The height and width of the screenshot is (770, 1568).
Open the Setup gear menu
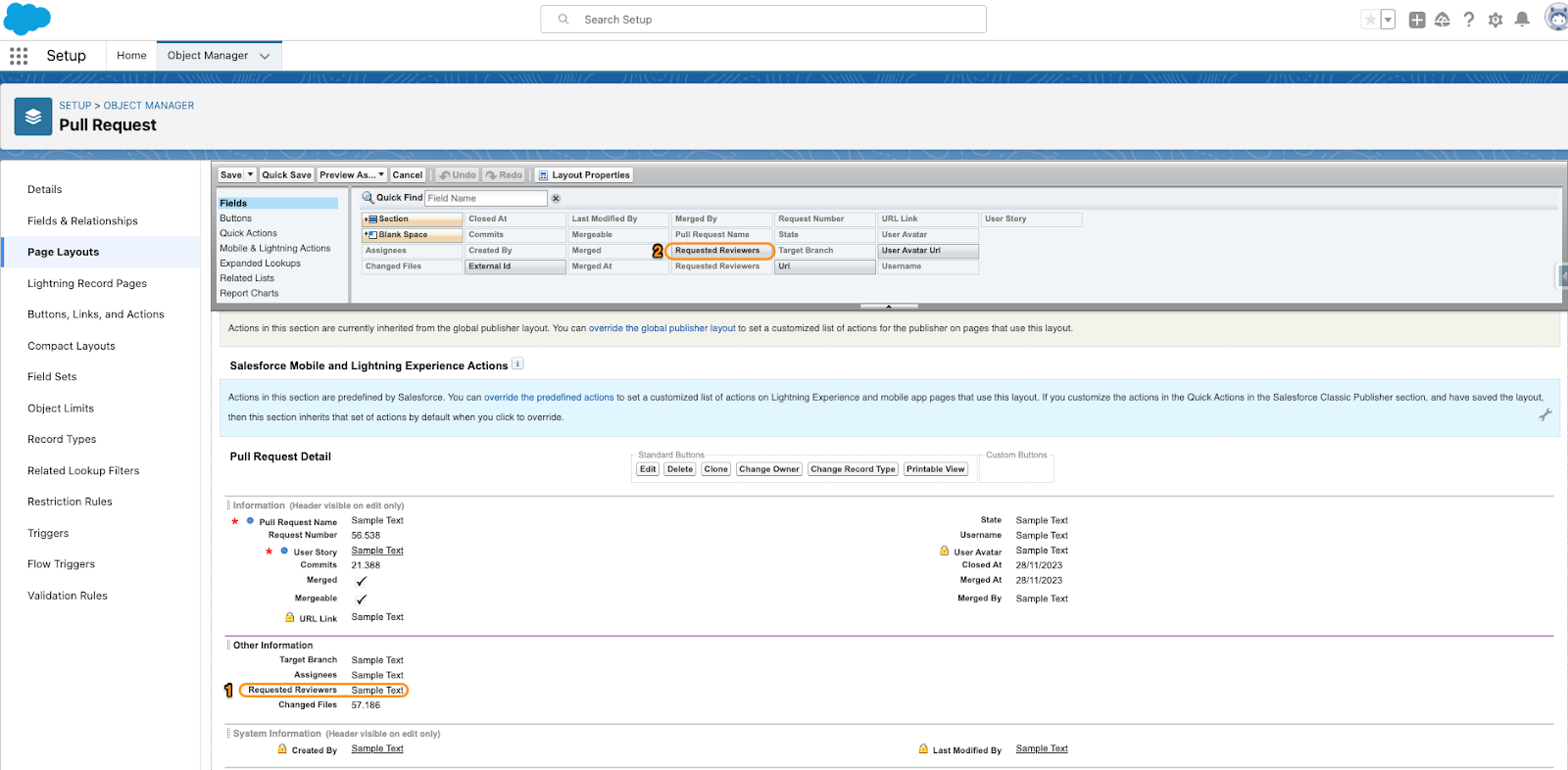click(x=1495, y=20)
